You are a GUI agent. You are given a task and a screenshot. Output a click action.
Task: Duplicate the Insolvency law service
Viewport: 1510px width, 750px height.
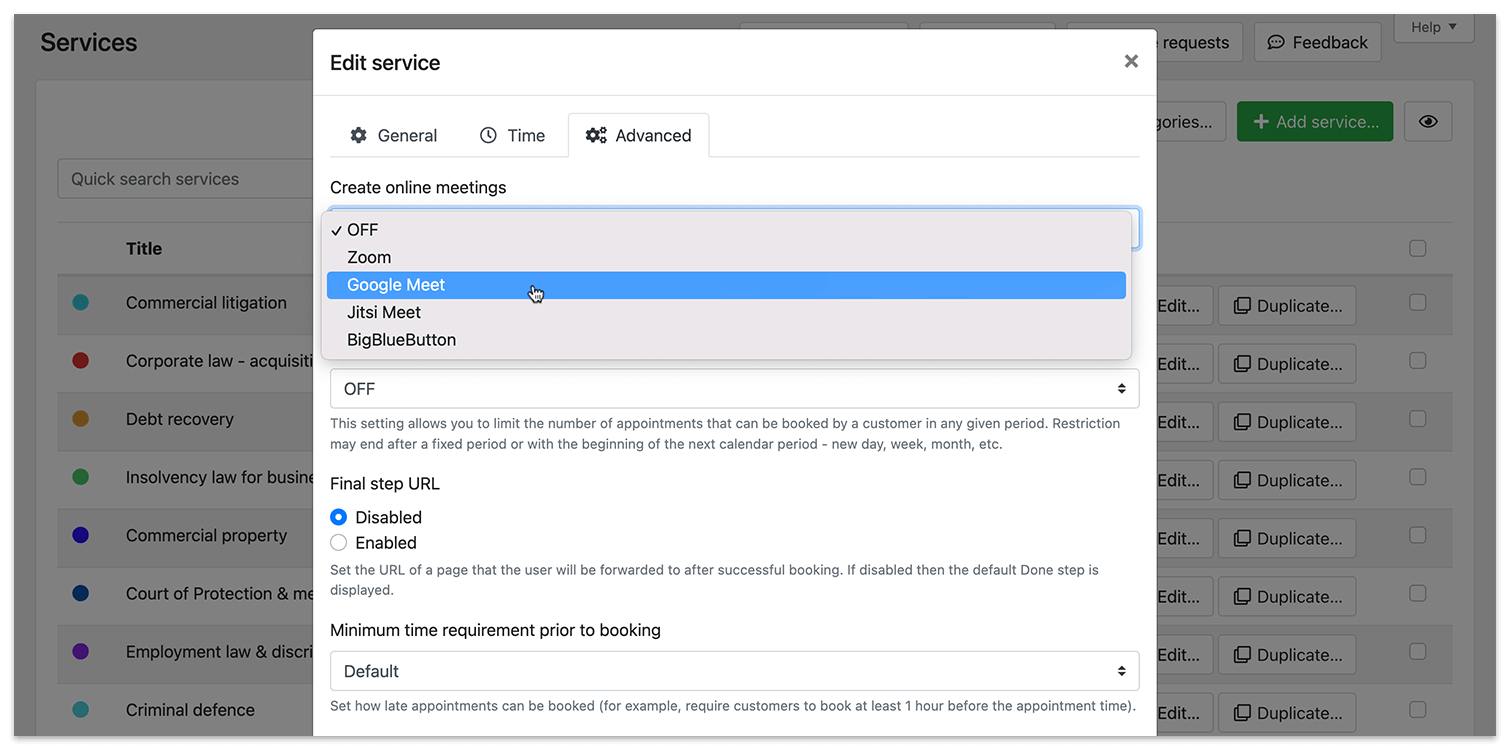coord(1287,480)
